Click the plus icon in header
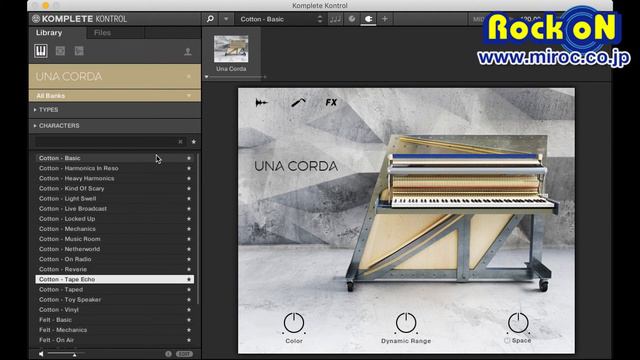640x360 pixels. tap(384, 19)
